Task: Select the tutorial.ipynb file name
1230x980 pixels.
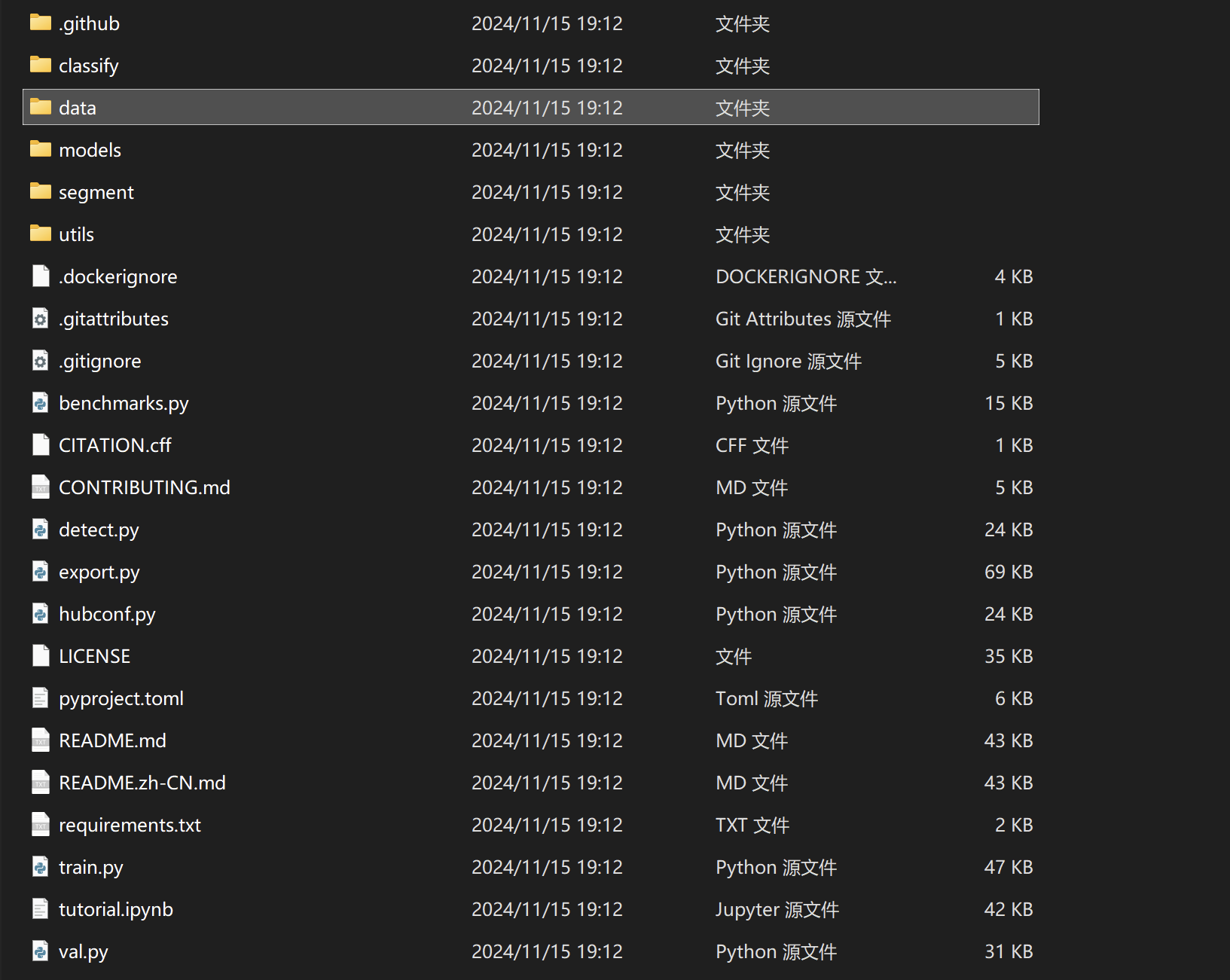Action: point(116,910)
